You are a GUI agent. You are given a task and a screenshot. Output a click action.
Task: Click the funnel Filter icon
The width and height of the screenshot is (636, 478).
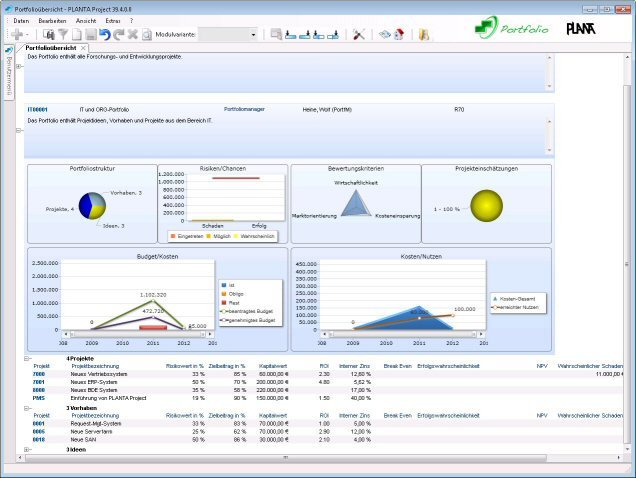(x=63, y=34)
